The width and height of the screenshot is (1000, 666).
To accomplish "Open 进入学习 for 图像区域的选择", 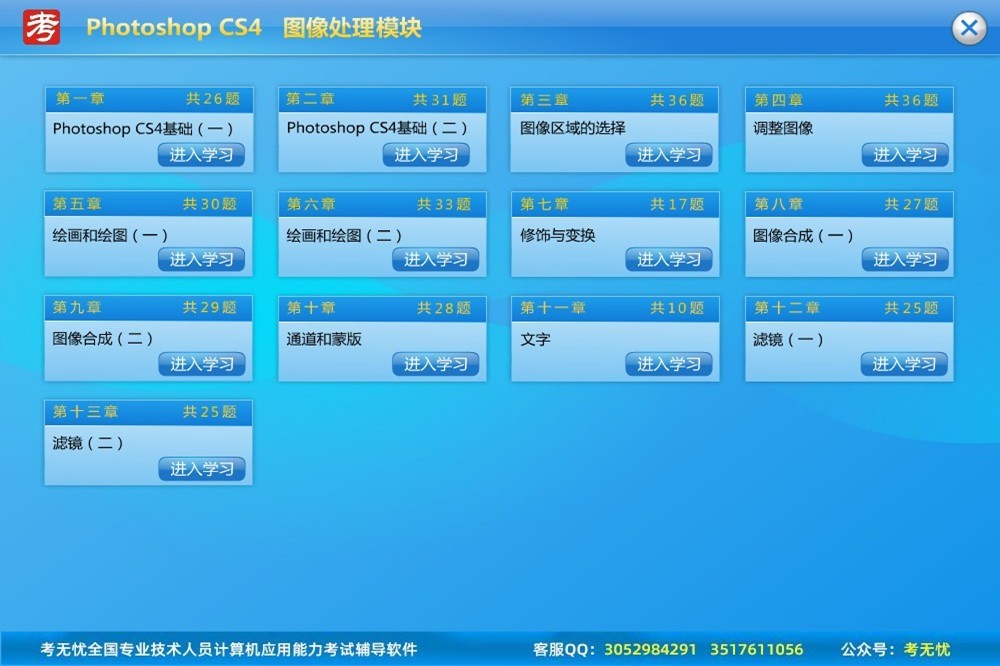I will coord(669,155).
